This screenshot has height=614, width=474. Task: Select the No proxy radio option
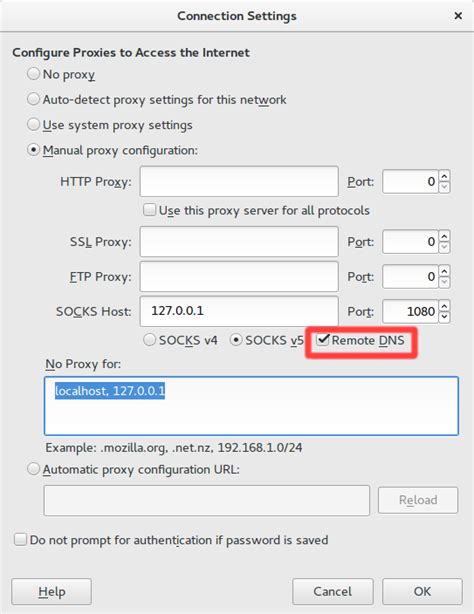pos(34,74)
